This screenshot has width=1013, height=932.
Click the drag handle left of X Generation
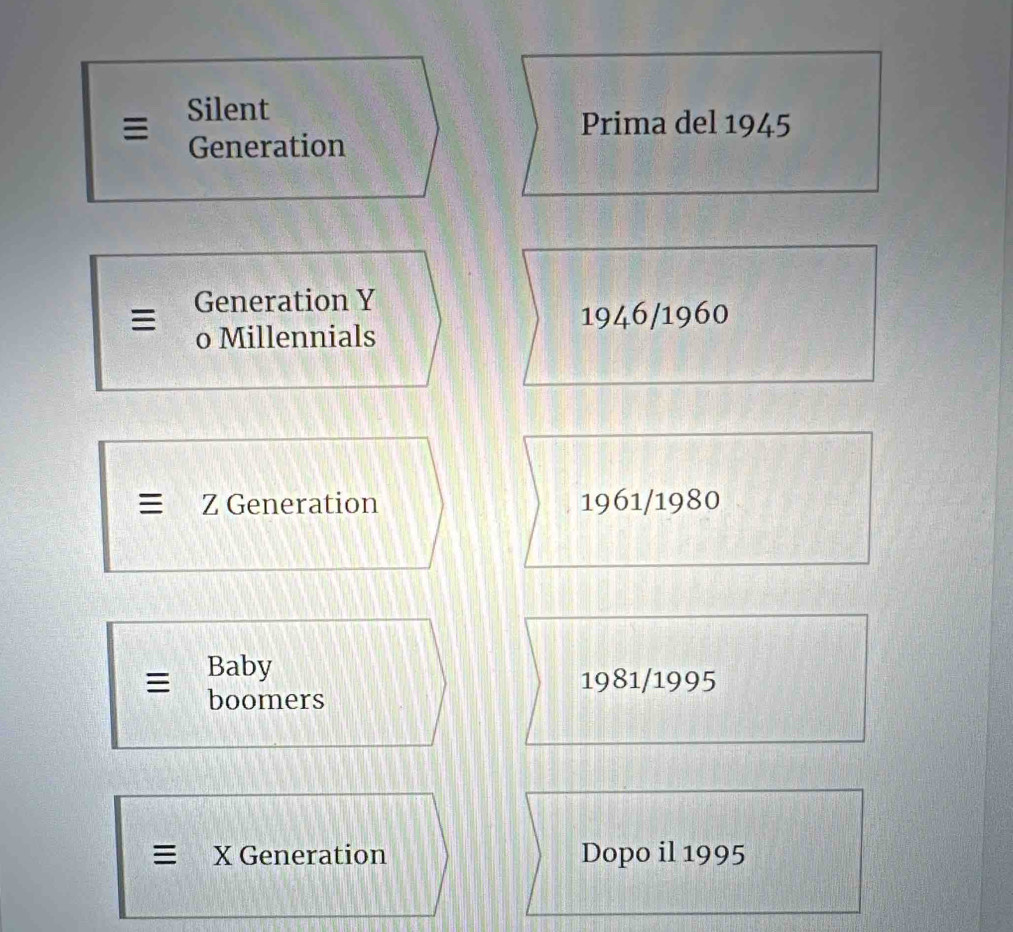(165, 855)
